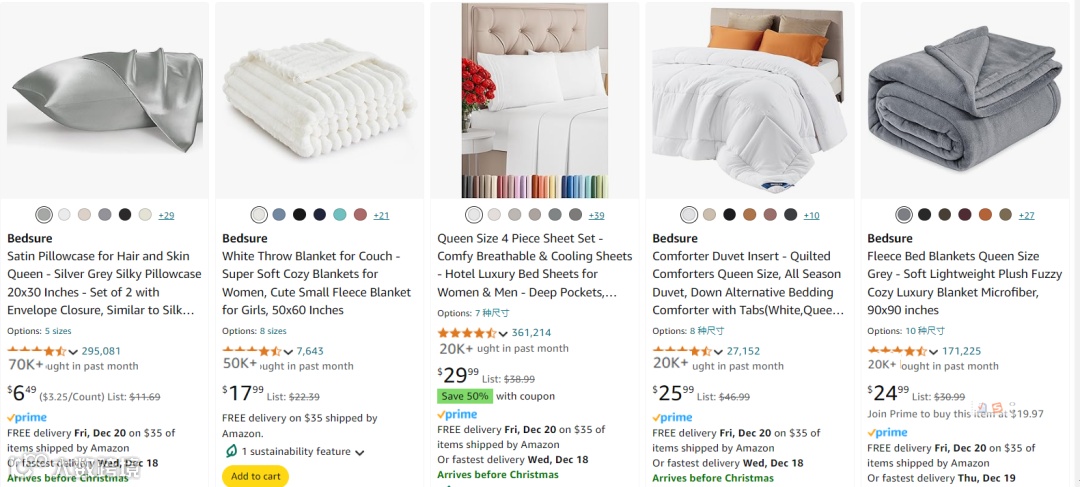View 5 sizes options for pillowcase

click(58, 331)
